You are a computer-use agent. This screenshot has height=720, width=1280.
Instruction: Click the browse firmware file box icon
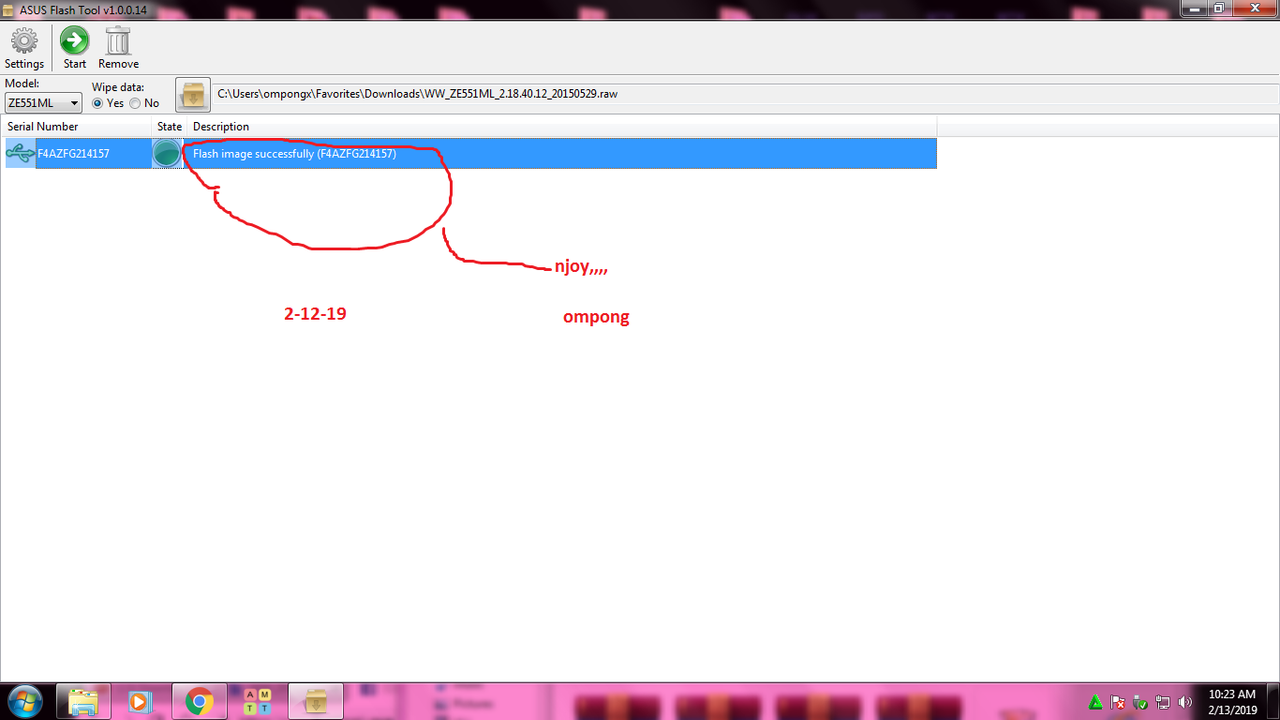(193, 95)
